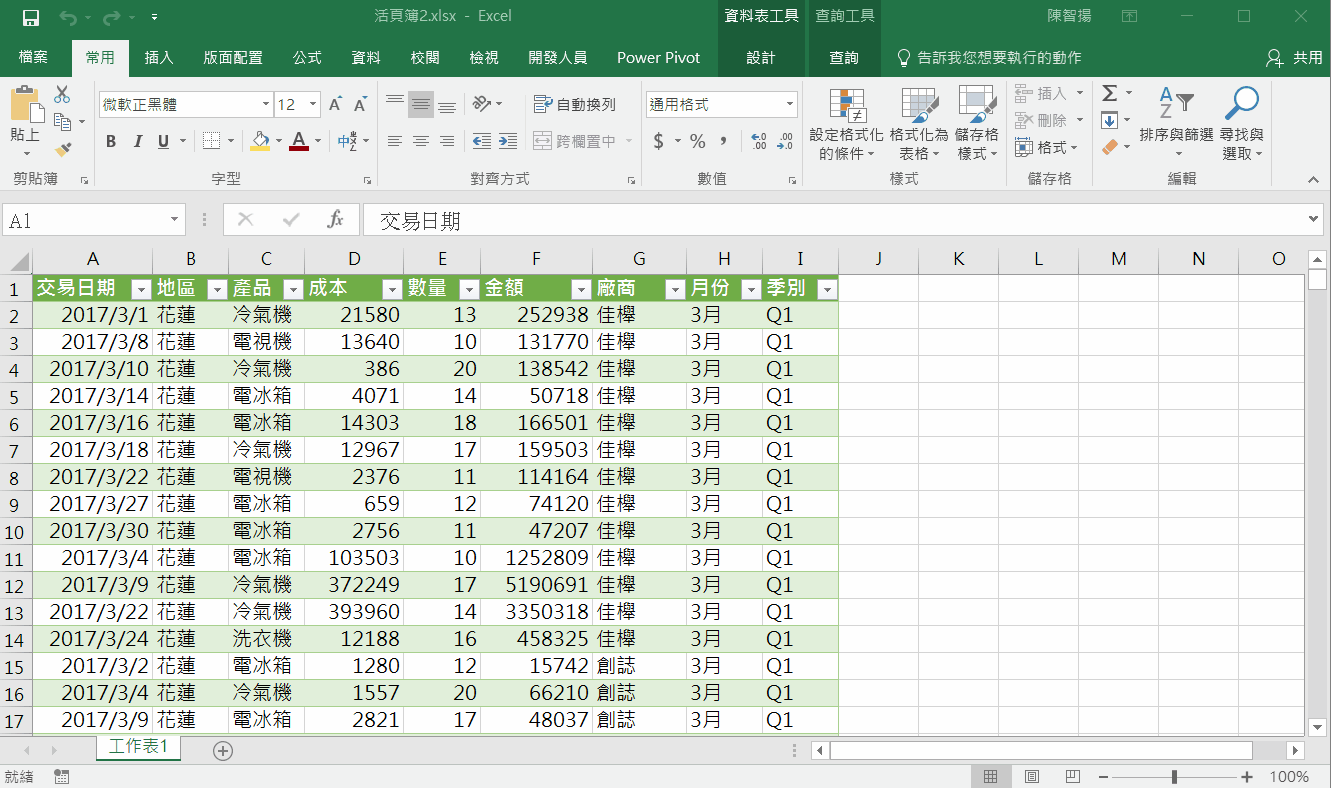The width and height of the screenshot is (1331, 788).
Task: Expand the 微軟正黑體 font name dropdown
Action: click(265, 104)
